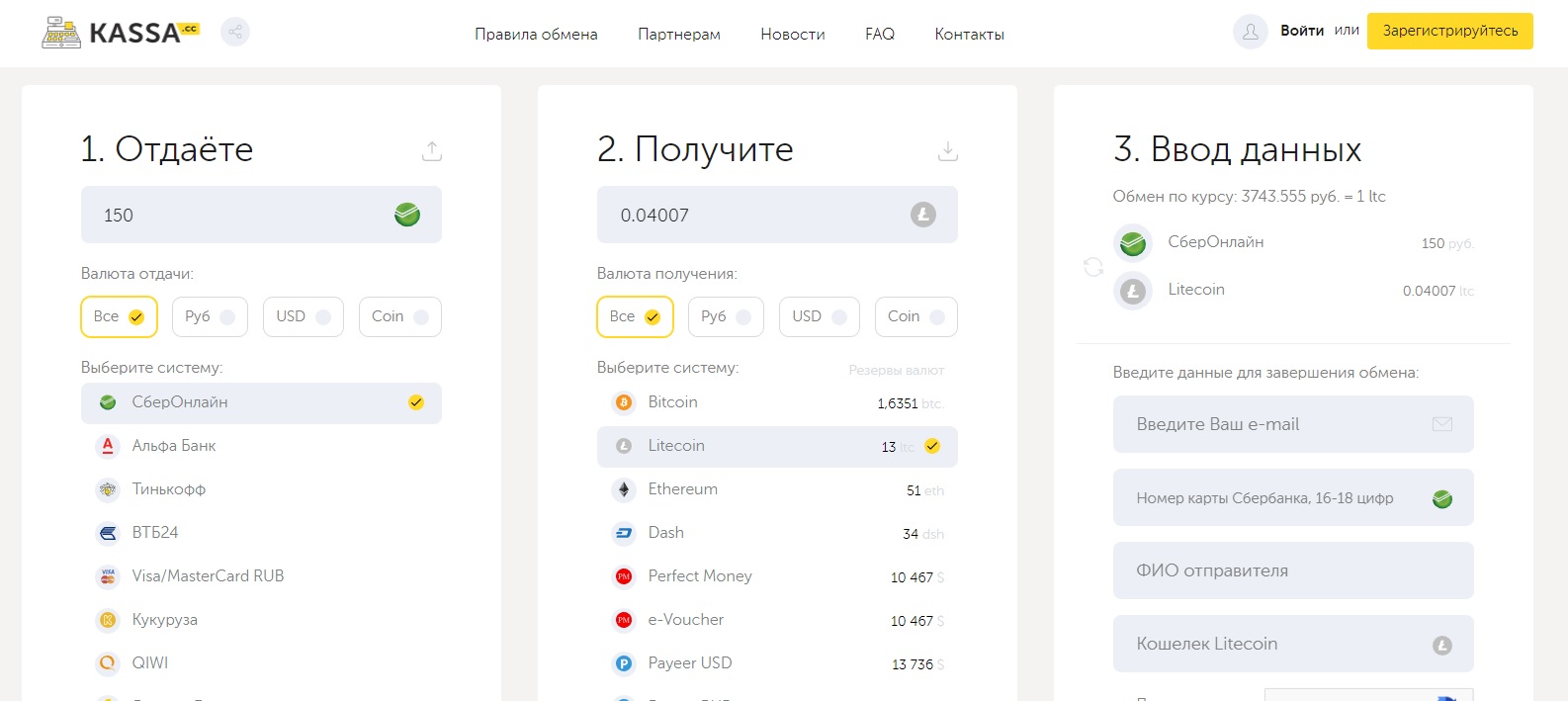The image size is (1568, 701).
Task: Select Ethereum in the receive list
Action: (x=777, y=489)
